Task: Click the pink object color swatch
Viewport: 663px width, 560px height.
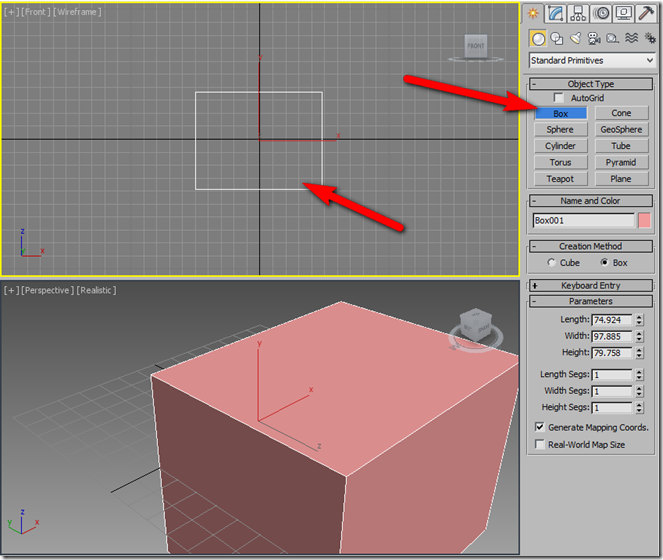Action: point(645,220)
